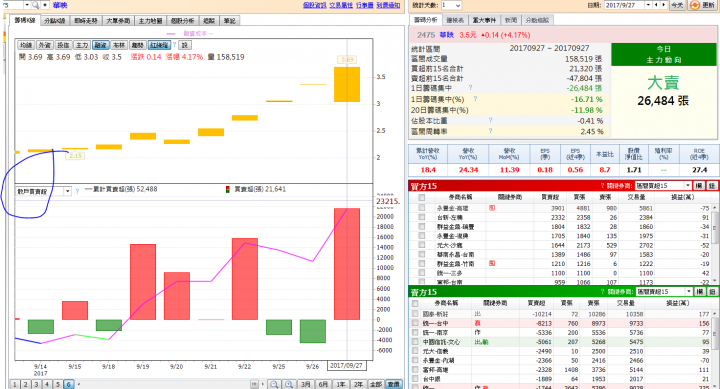Go to previous date arrow
The width and height of the screenshot is (720, 389).
click(x=656, y=5)
